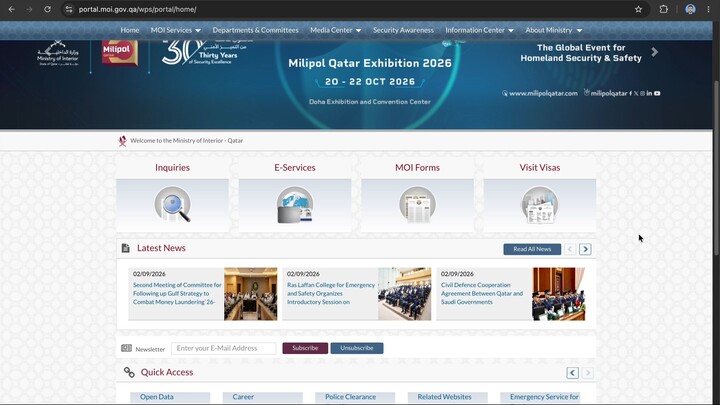The image size is (720, 405).
Task: Read the Civil Defence Cooperation Agreement news
Action: [482, 293]
